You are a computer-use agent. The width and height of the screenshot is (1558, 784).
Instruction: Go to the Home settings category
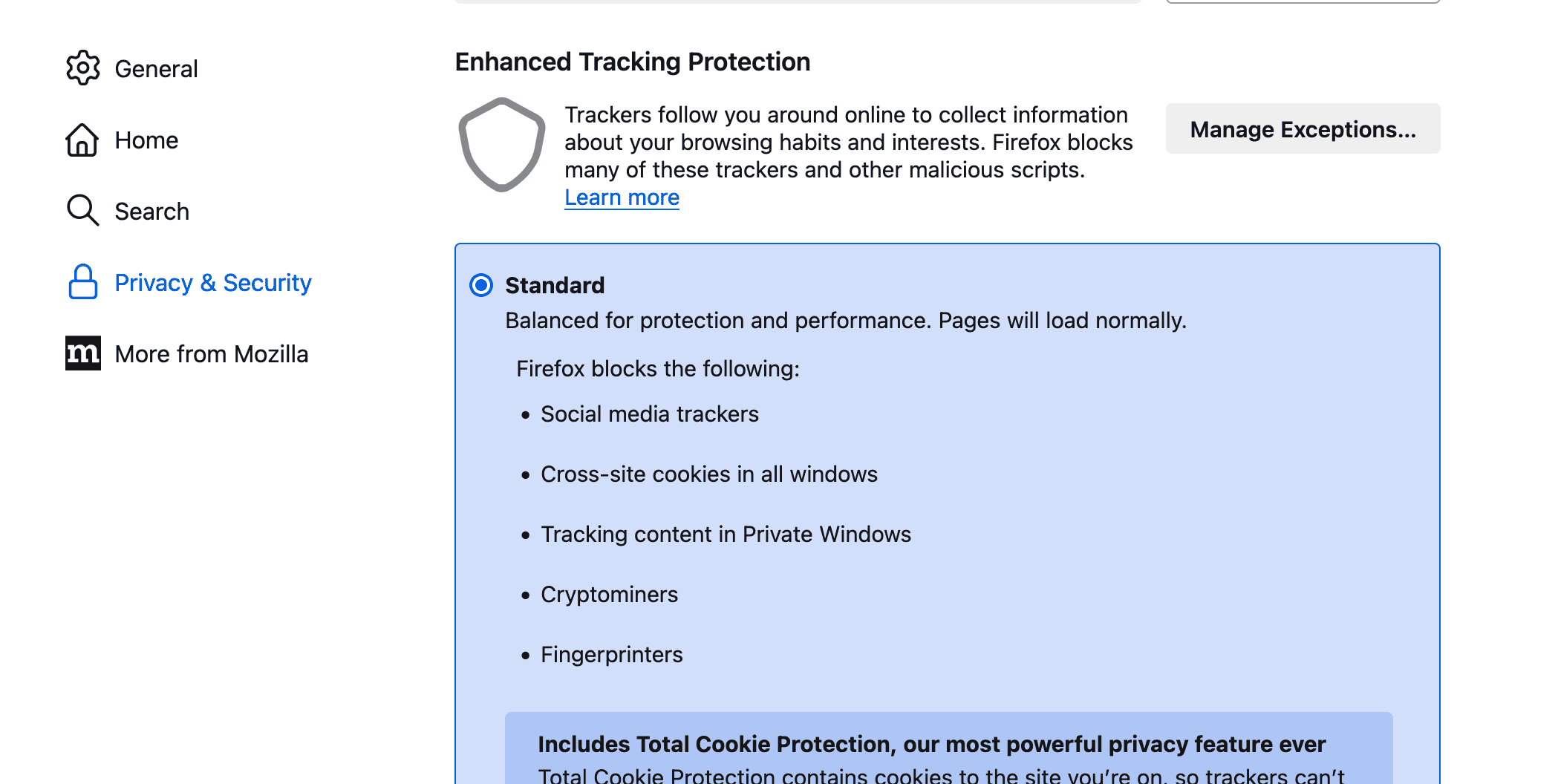[146, 140]
